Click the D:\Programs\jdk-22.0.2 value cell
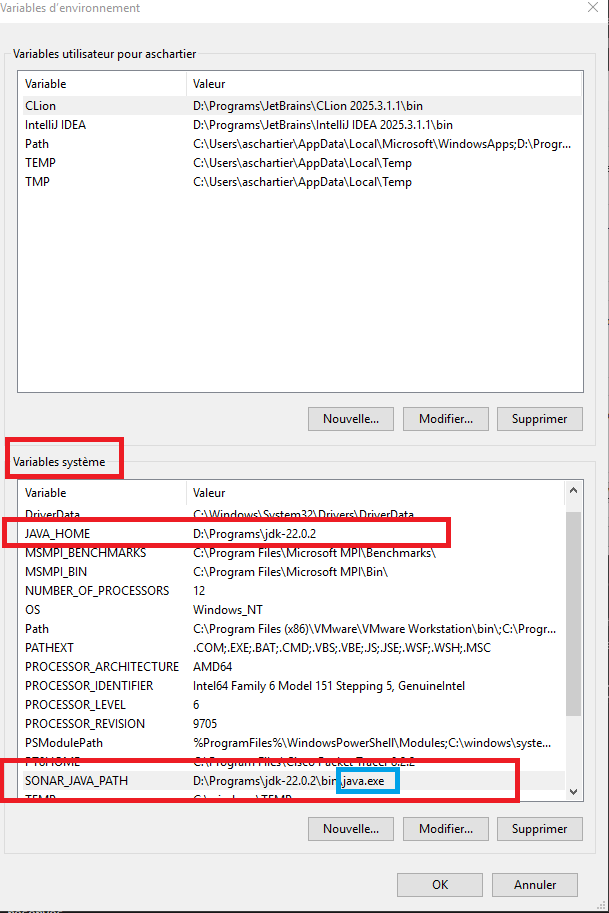Image resolution: width=609 pixels, height=913 pixels. pos(254,533)
